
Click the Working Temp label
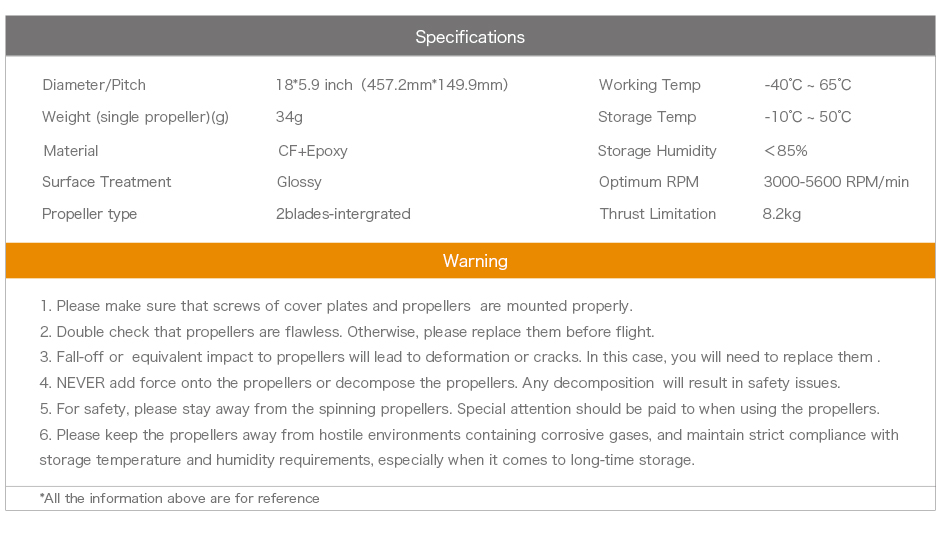point(650,85)
